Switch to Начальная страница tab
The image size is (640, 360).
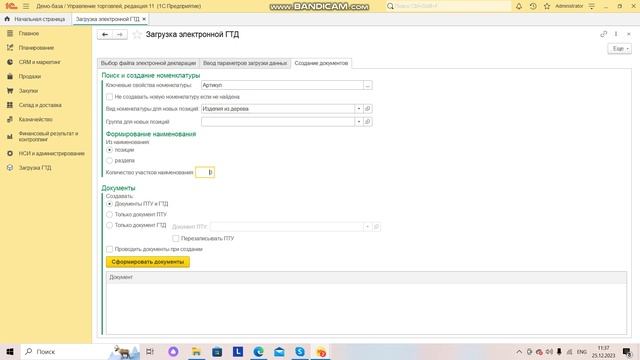click(x=36, y=19)
